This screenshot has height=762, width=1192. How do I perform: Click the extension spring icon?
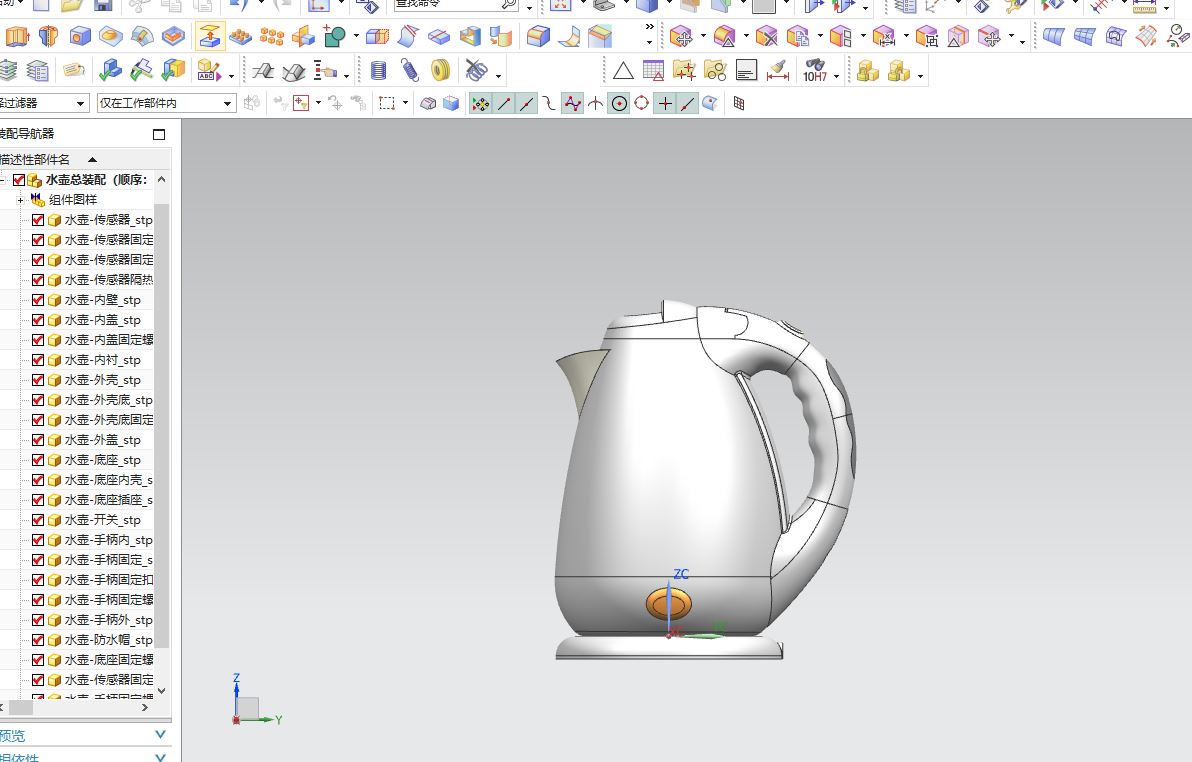[x=410, y=71]
